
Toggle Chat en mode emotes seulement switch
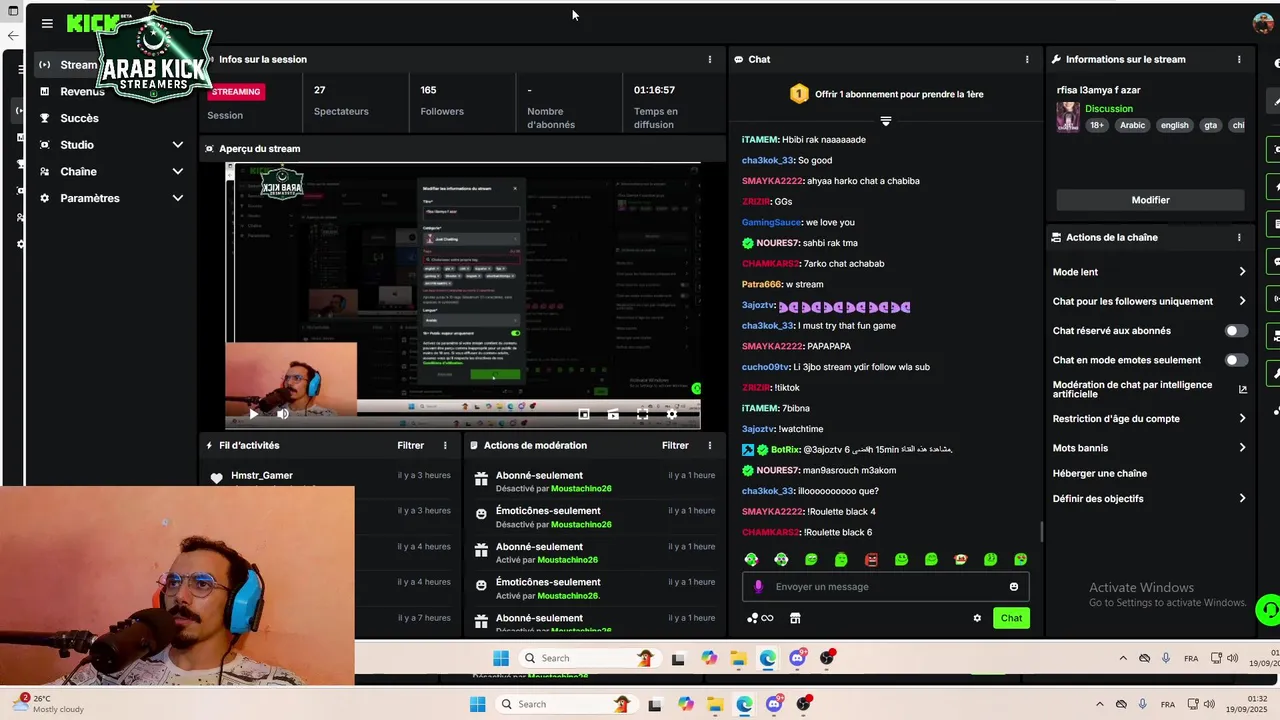tap(1237, 360)
